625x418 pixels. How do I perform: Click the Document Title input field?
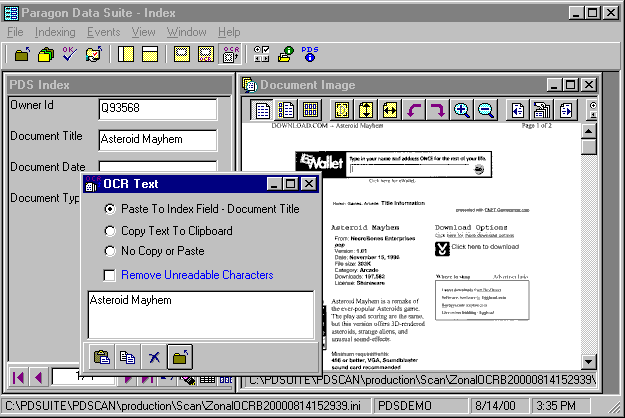tap(158, 140)
